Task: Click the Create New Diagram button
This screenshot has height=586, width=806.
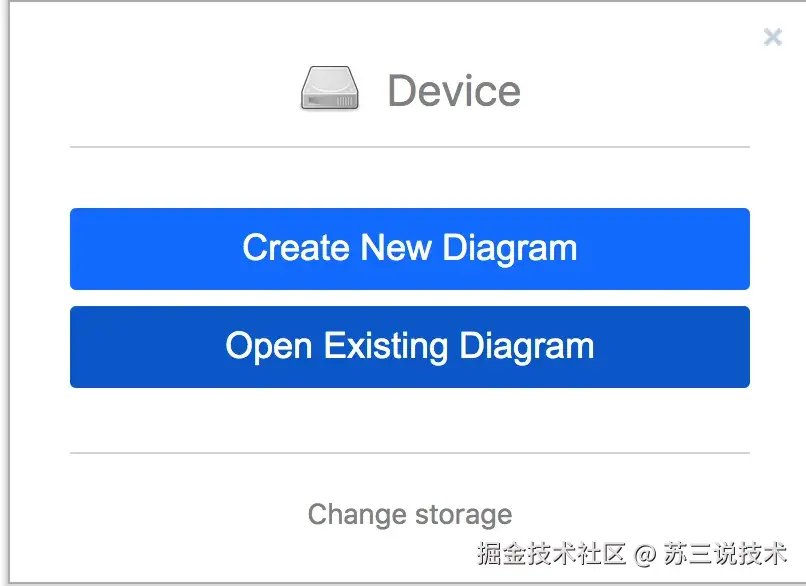Action: [409, 249]
